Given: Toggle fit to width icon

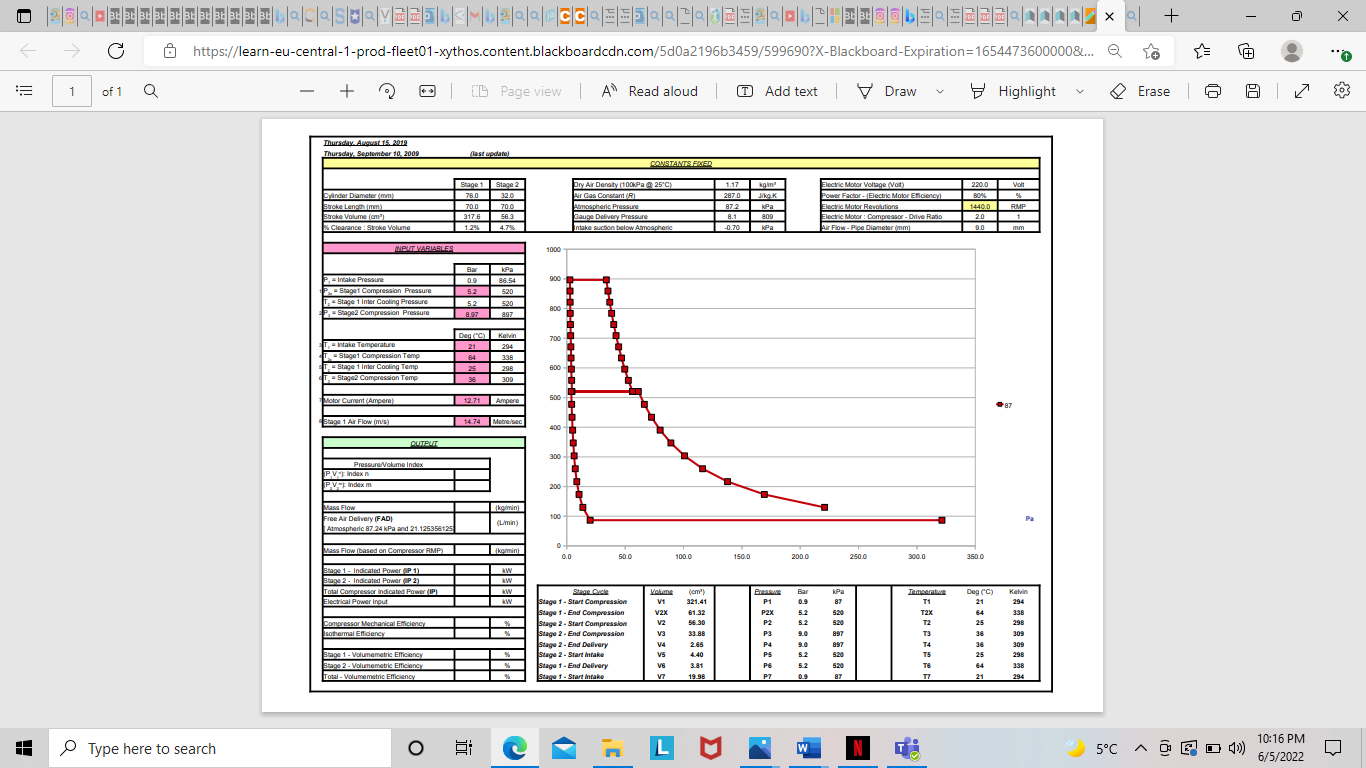Looking at the screenshot, I should pyautogui.click(x=428, y=91).
